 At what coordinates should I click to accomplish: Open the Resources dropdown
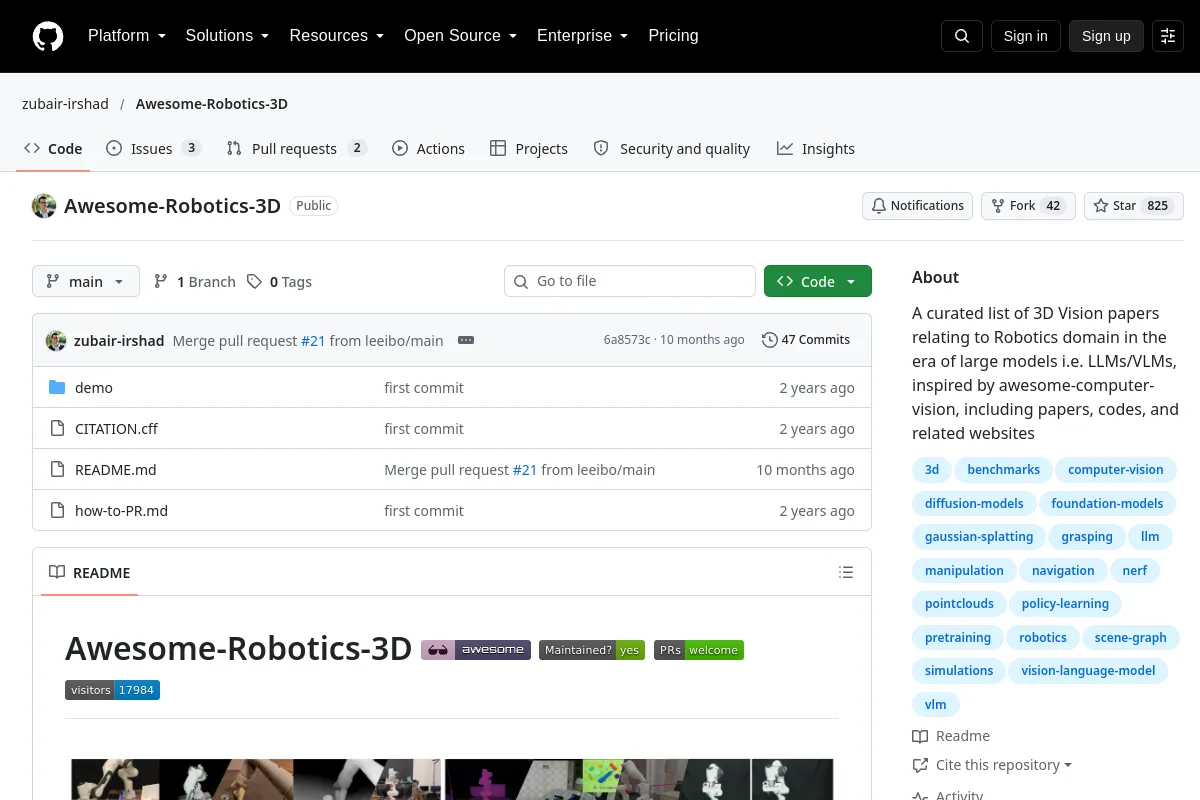(337, 36)
